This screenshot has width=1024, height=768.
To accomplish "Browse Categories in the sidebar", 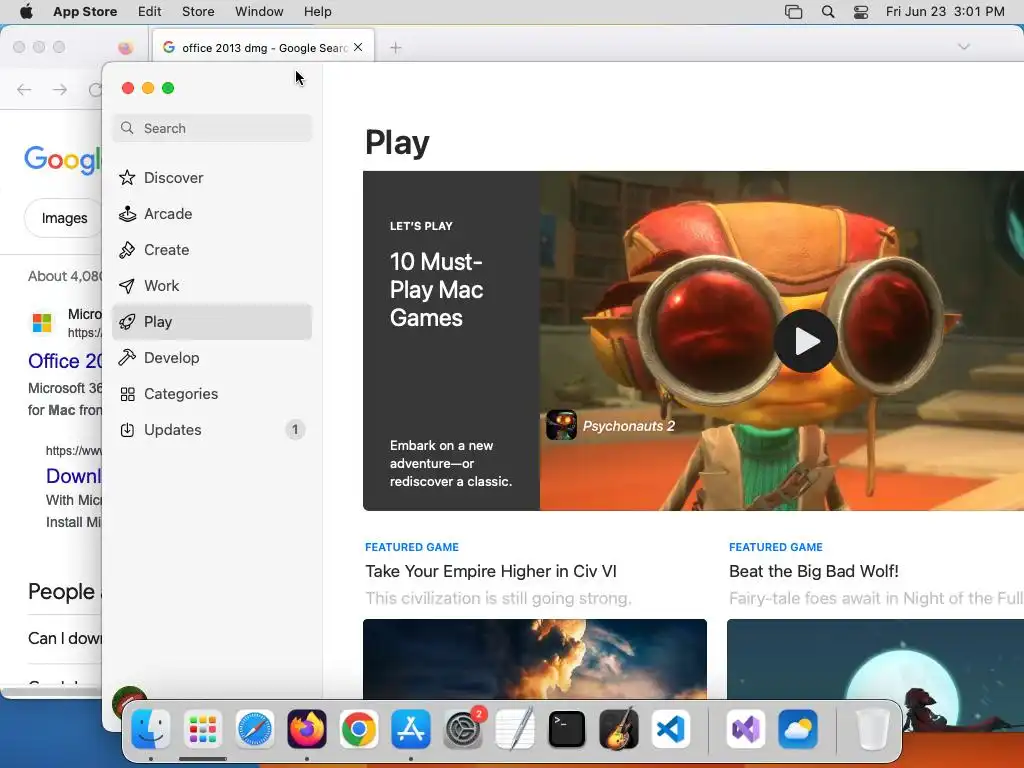I will click(212, 393).
